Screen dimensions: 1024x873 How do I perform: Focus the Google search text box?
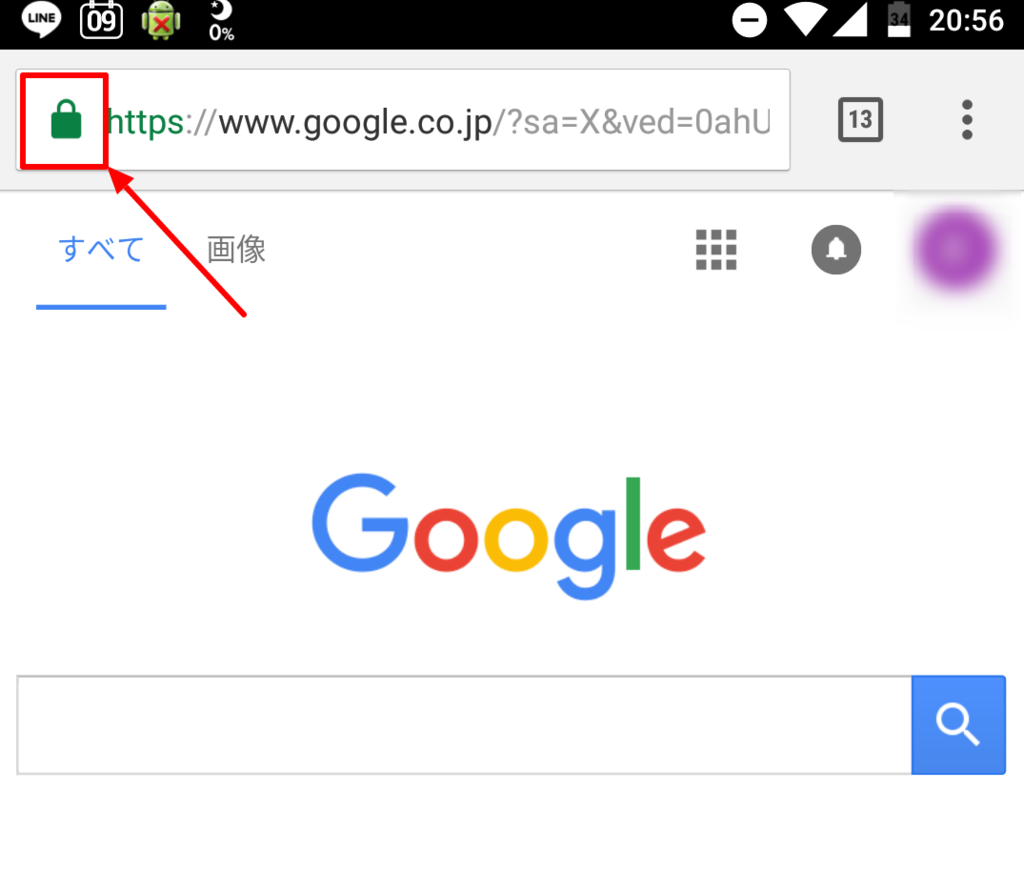pyautogui.click(x=464, y=725)
